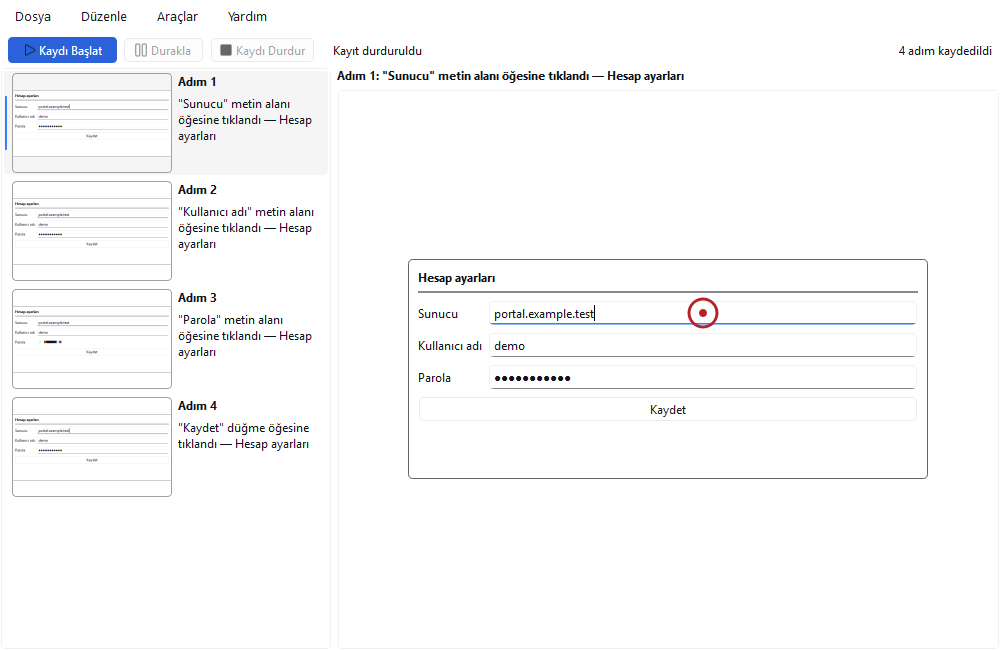Open the Düzenle menu
The width and height of the screenshot is (1000, 650).
[x=104, y=17]
